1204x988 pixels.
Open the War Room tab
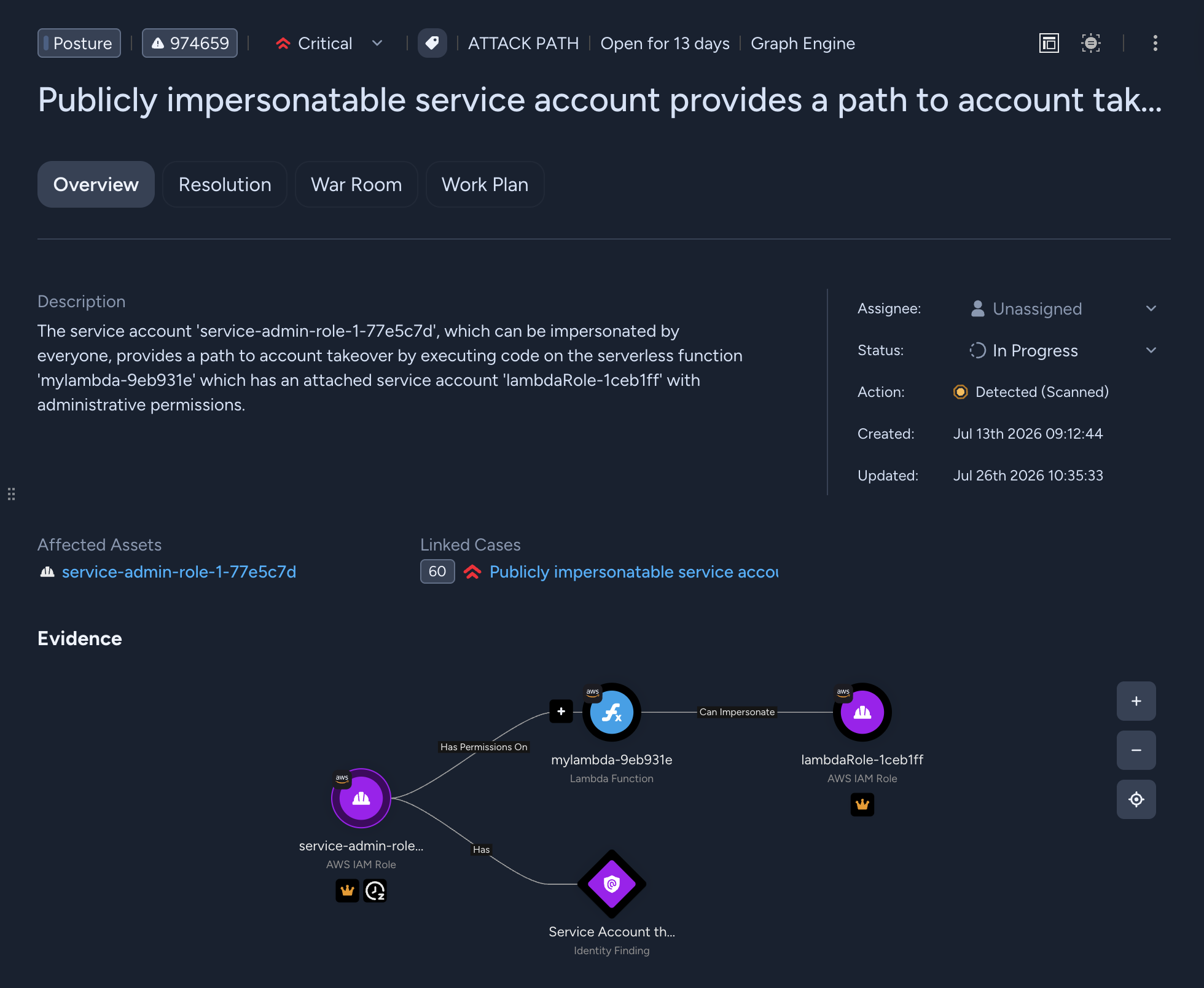[x=356, y=184]
